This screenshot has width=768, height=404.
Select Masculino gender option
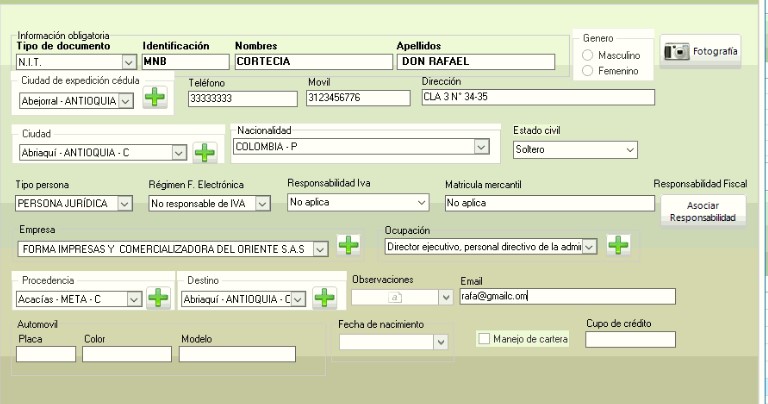pos(587,55)
